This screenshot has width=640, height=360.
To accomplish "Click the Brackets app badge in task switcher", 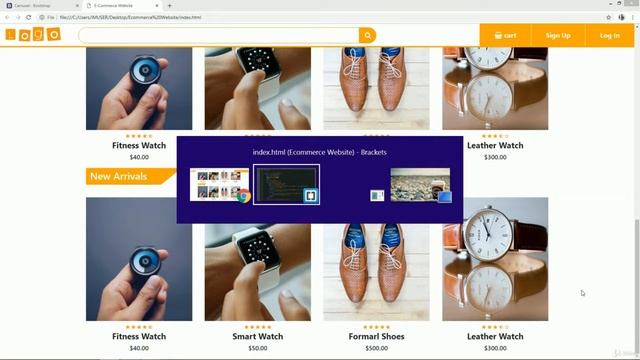I will coord(311,196).
